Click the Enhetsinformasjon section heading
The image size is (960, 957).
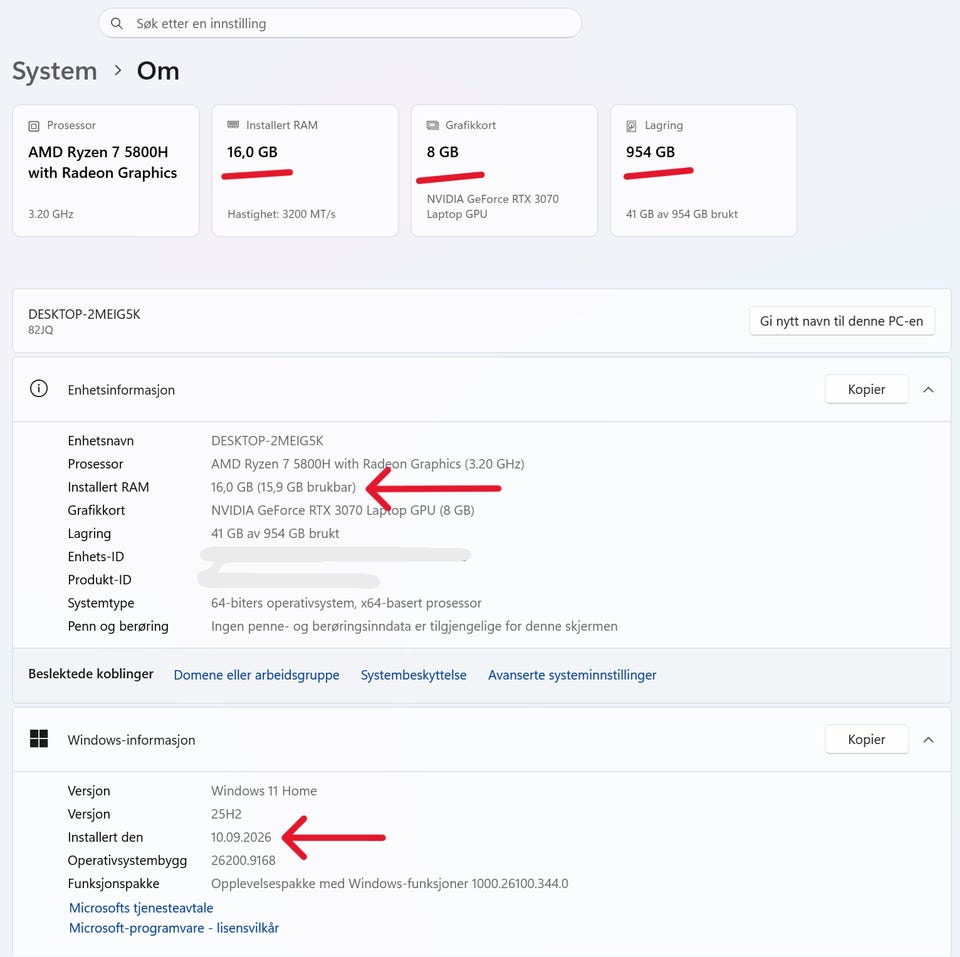pos(121,390)
